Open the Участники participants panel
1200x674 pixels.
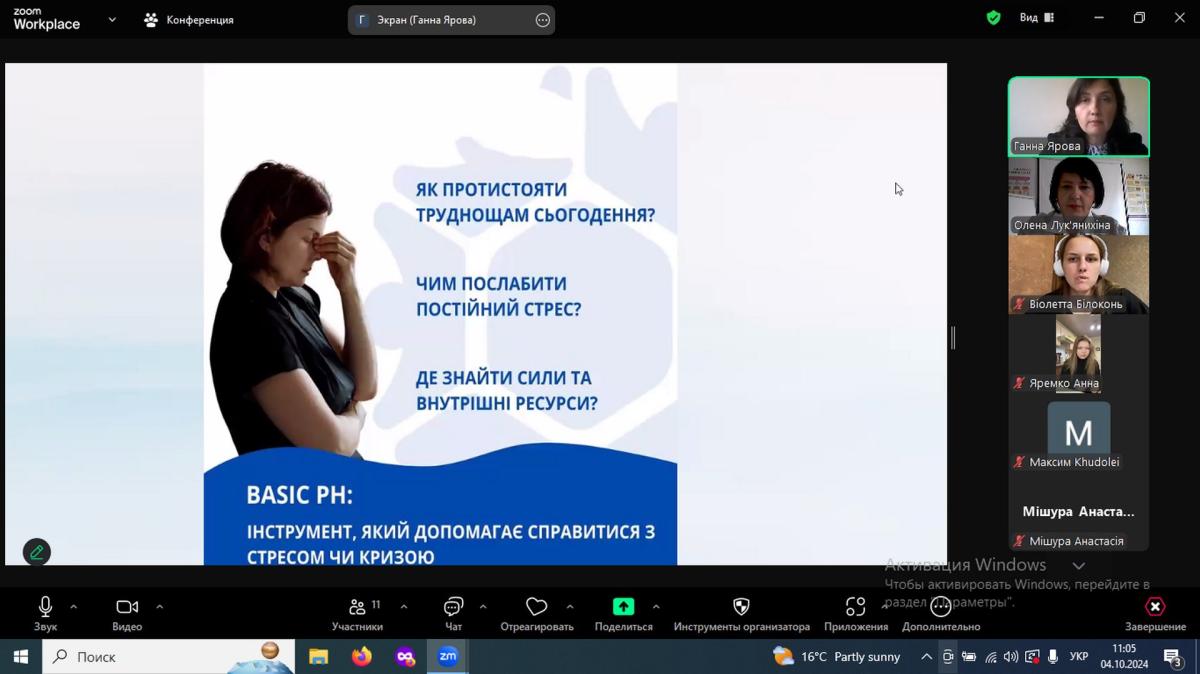[x=358, y=614]
